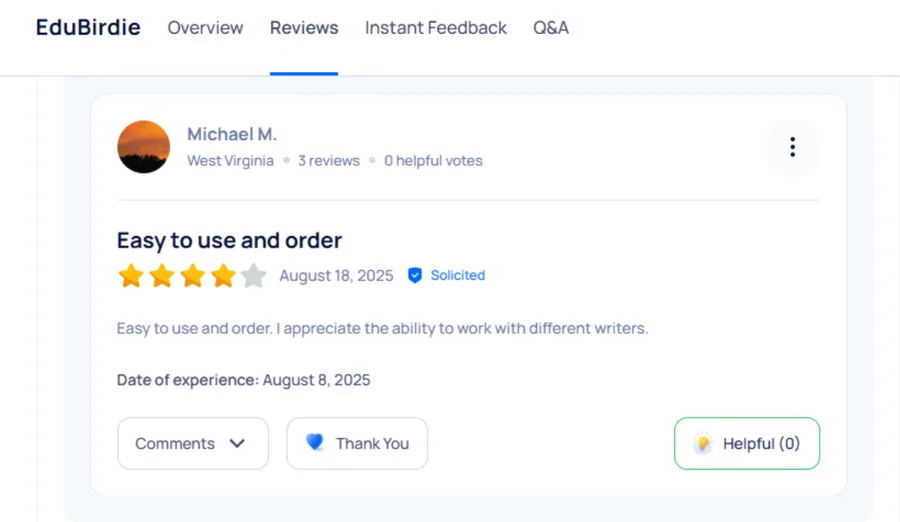This screenshot has width=900, height=522.
Task: Mark the review as Helpful
Action: 747,443
